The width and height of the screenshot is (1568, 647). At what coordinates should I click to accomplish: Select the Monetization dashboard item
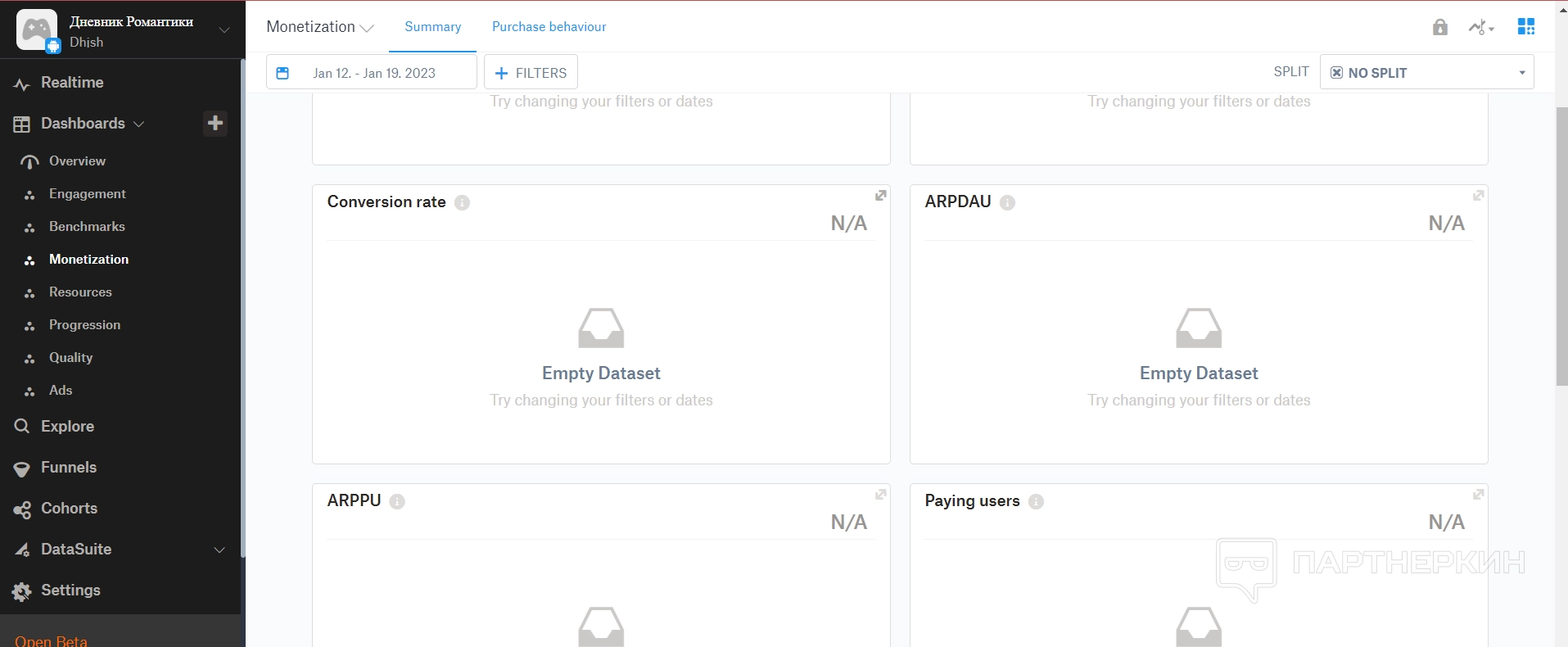point(88,260)
